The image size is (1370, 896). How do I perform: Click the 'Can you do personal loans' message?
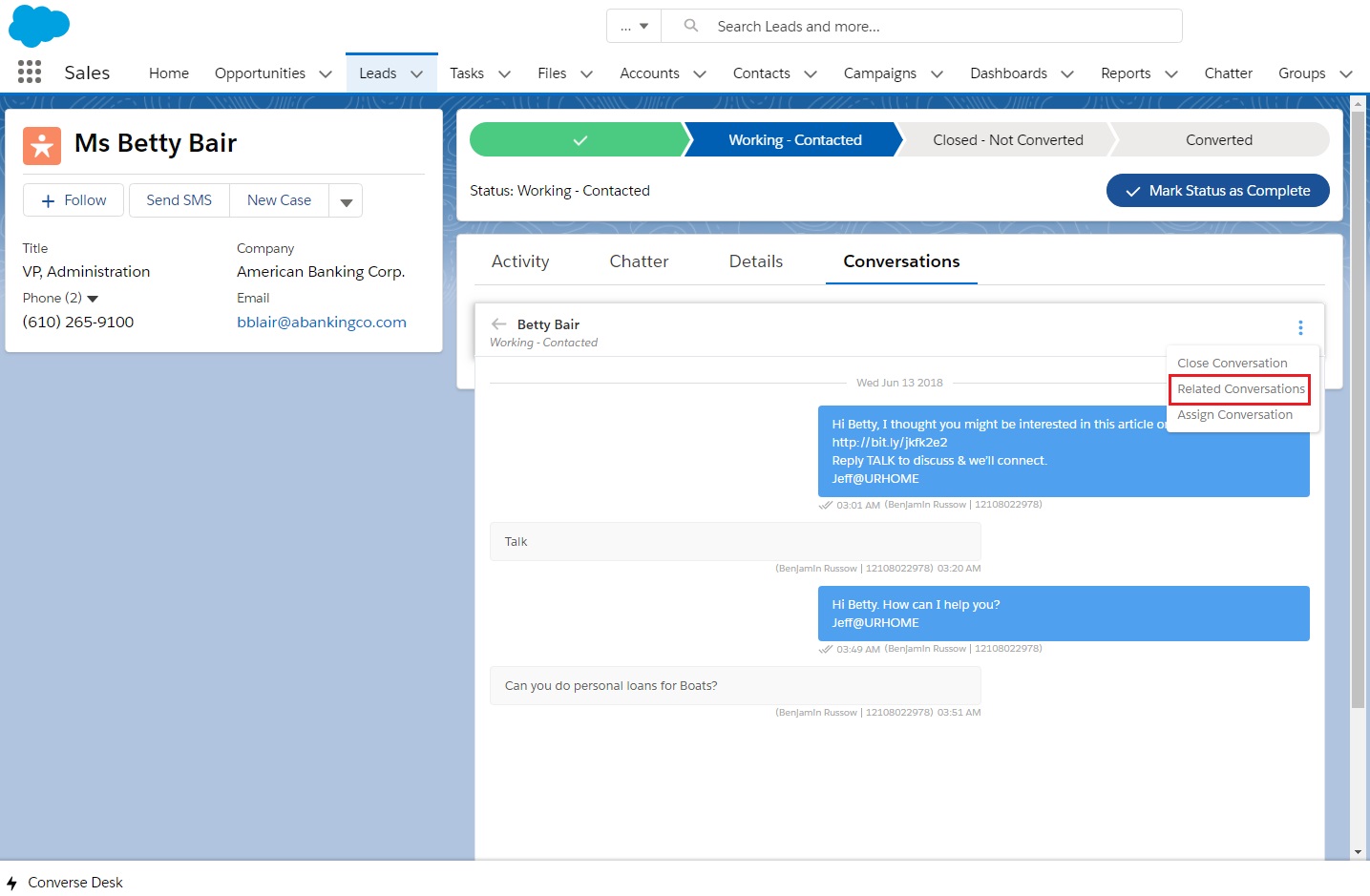click(735, 685)
